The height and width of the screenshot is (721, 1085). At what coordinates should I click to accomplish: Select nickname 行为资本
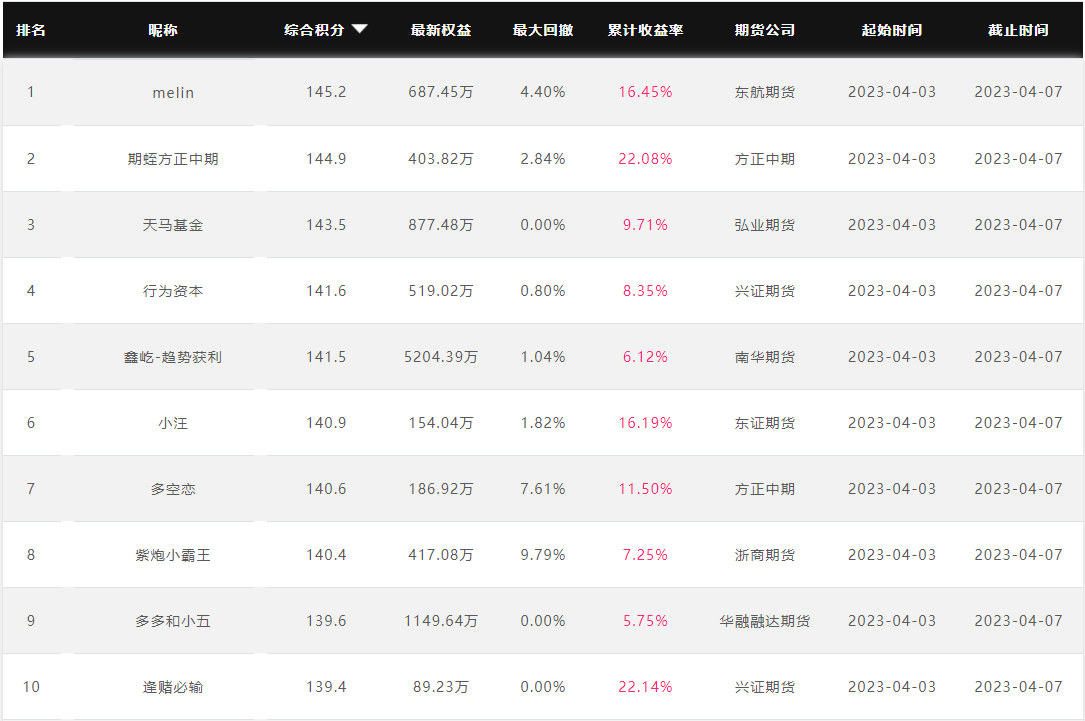tap(173, 291)
